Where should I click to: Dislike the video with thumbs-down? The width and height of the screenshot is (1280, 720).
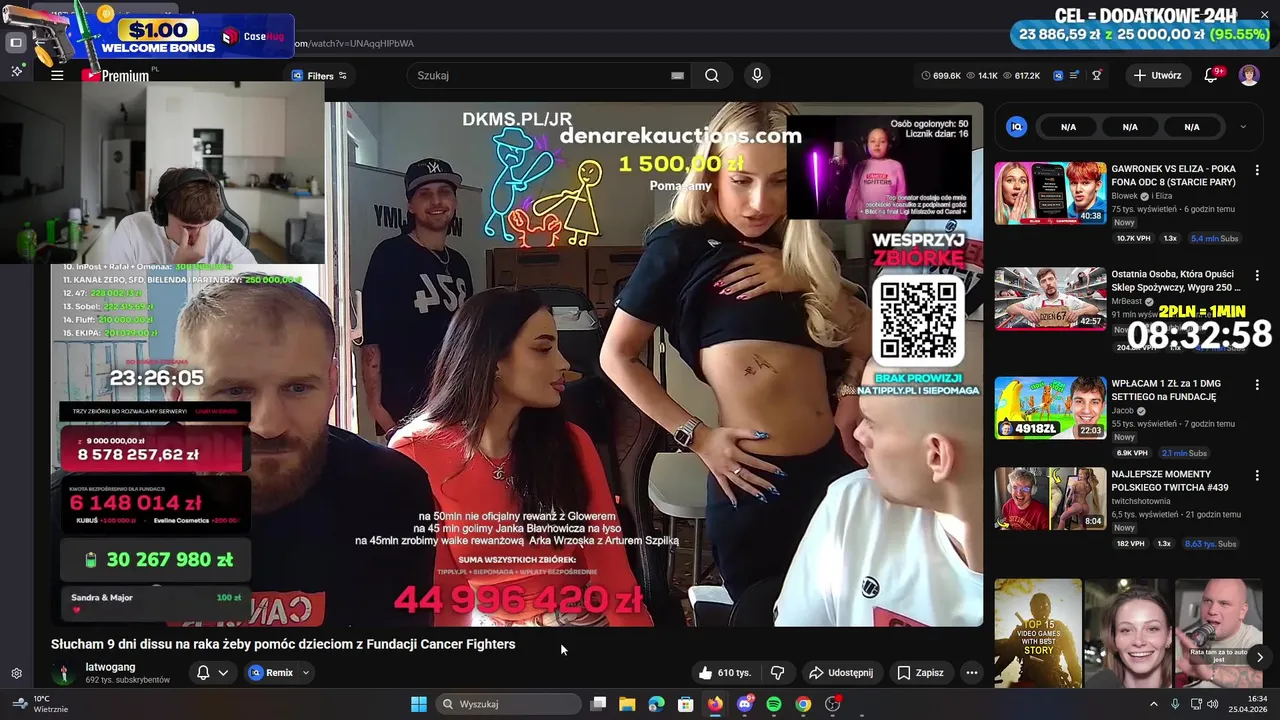(x=777, y=673)
